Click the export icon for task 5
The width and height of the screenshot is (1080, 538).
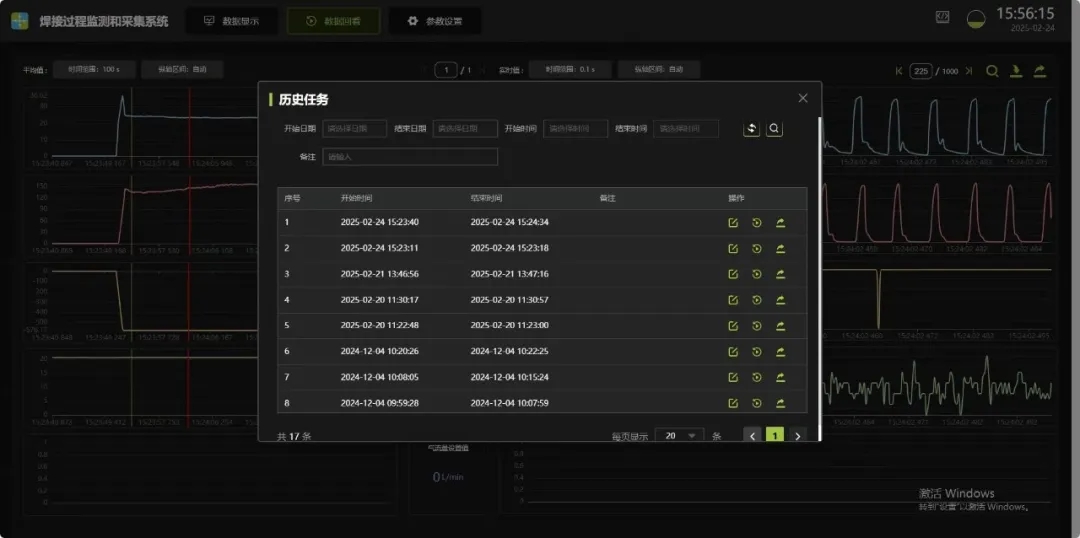[x=780, y=326]
